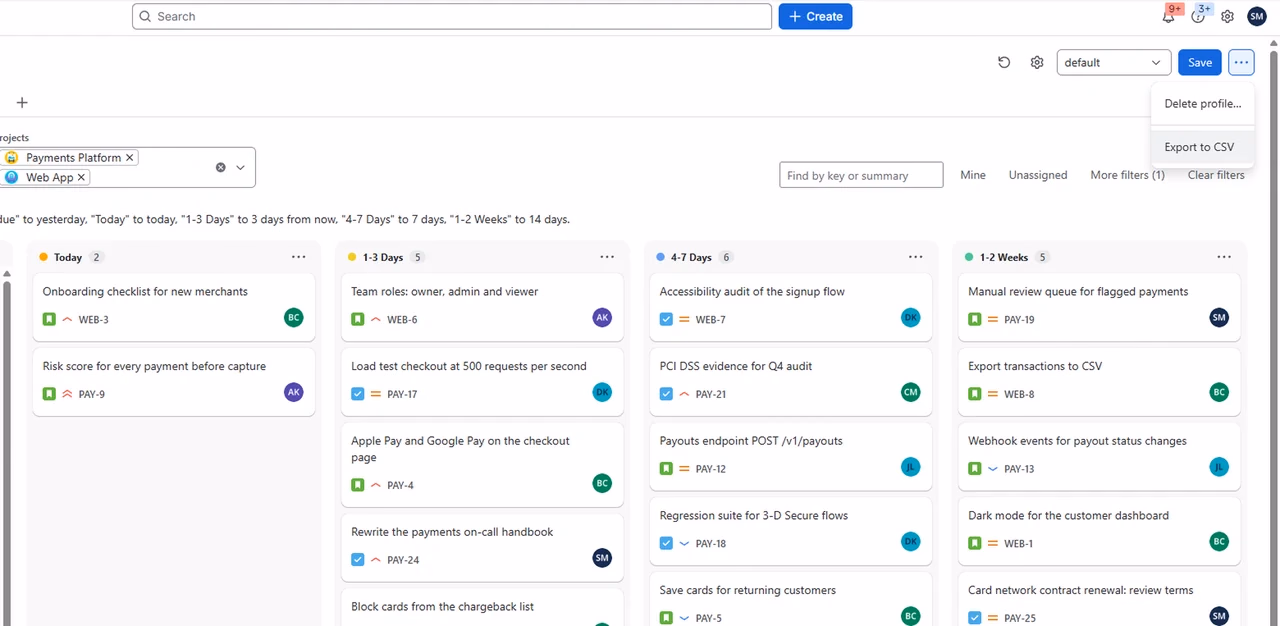Screen dimensions: 1280x626
Task: Open card Risk score for every payment
Action: 174,380
